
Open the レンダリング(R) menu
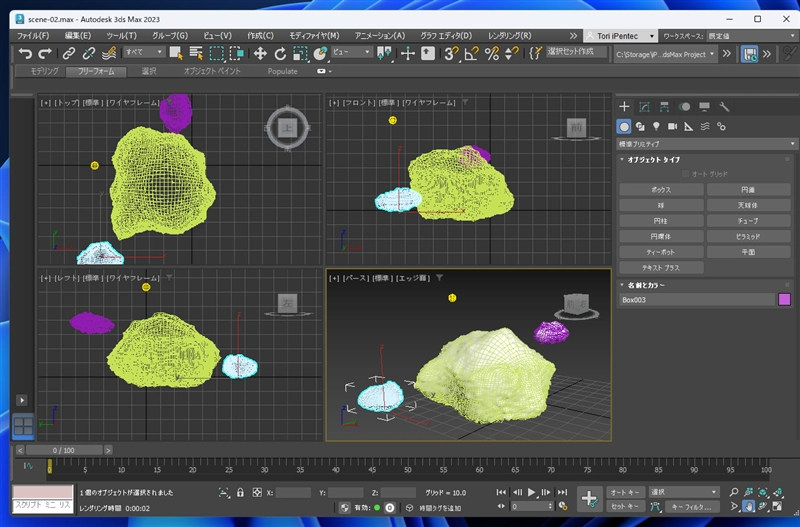tap(509, 36)
